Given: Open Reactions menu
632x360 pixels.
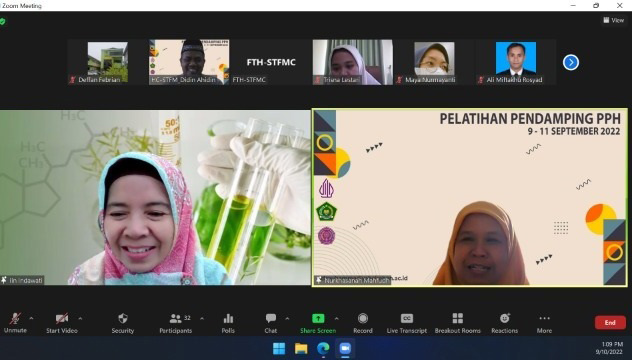Looking at the screenshot, I should tap(505, 323).
